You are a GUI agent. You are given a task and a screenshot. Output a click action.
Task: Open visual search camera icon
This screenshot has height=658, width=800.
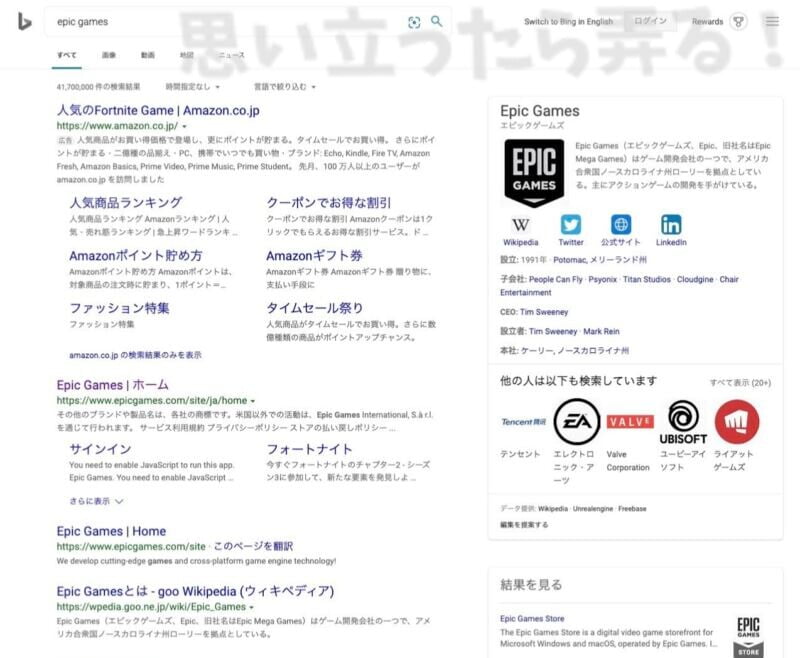pos(414,22)
